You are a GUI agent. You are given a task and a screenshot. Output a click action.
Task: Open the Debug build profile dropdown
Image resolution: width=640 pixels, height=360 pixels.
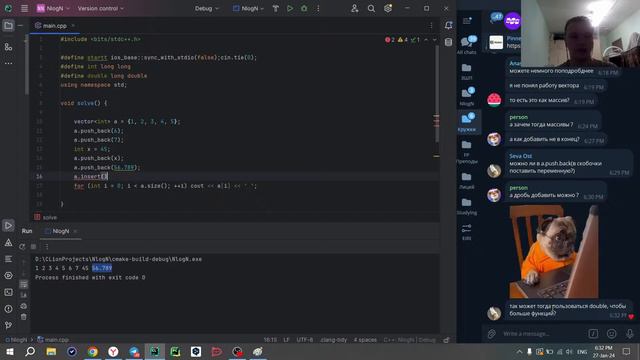207,8
